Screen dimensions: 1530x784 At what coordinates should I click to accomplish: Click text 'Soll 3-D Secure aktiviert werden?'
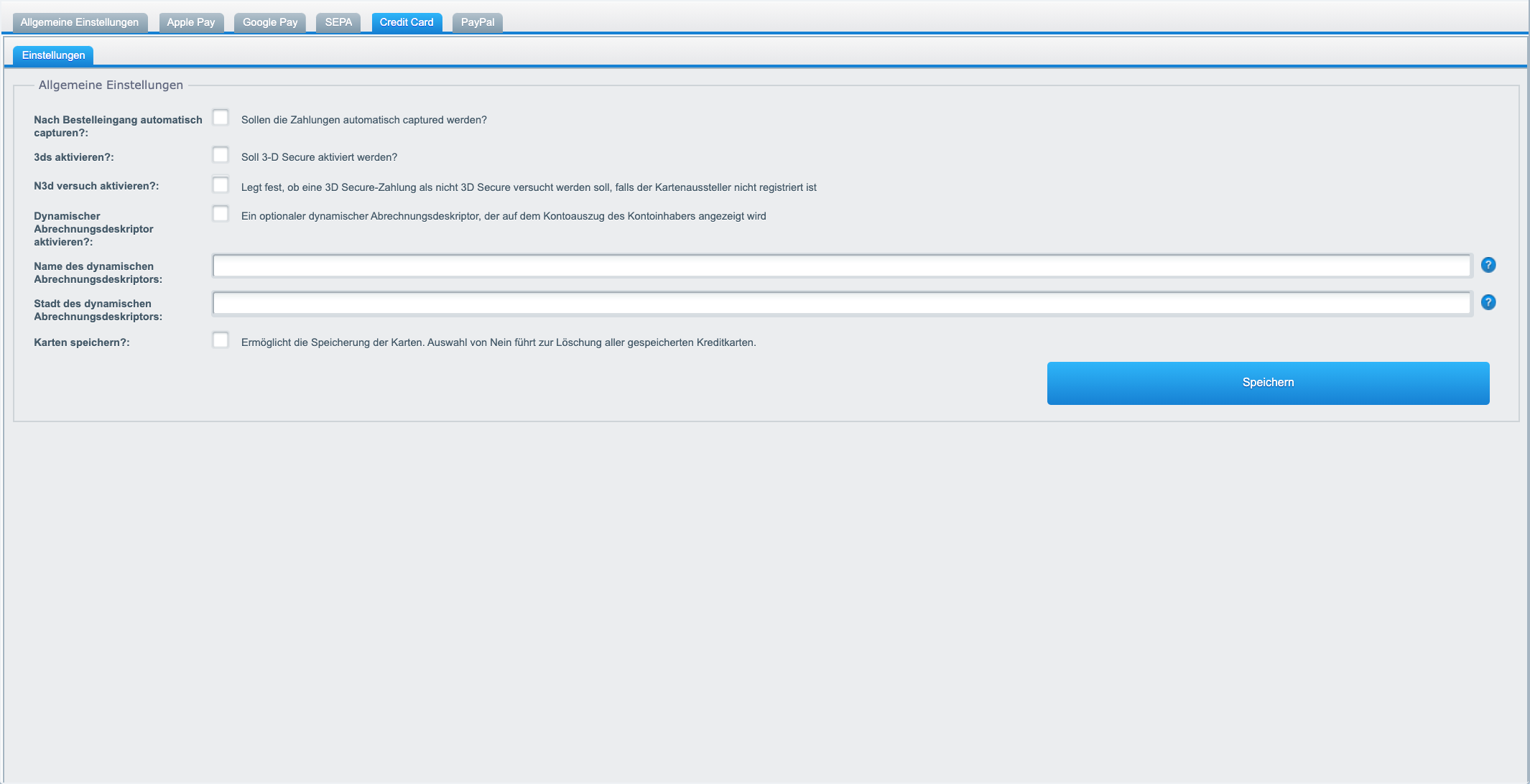point(319,157)
